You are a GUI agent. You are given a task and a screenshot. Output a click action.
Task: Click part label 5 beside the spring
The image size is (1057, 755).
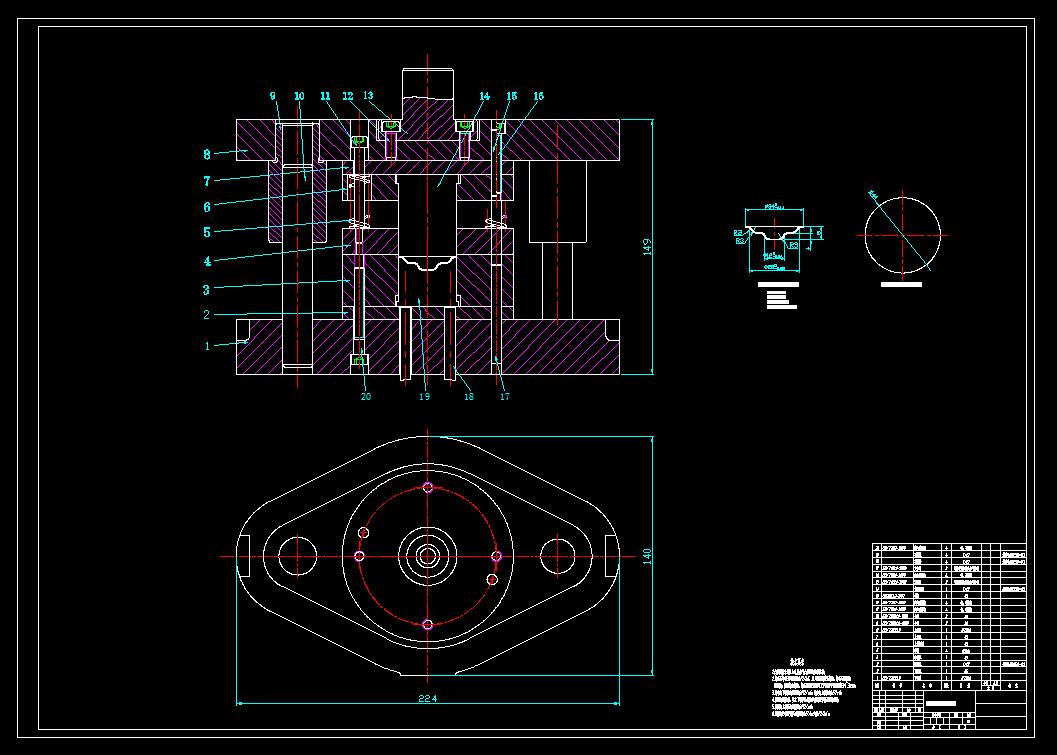click(x=207, y=233)
